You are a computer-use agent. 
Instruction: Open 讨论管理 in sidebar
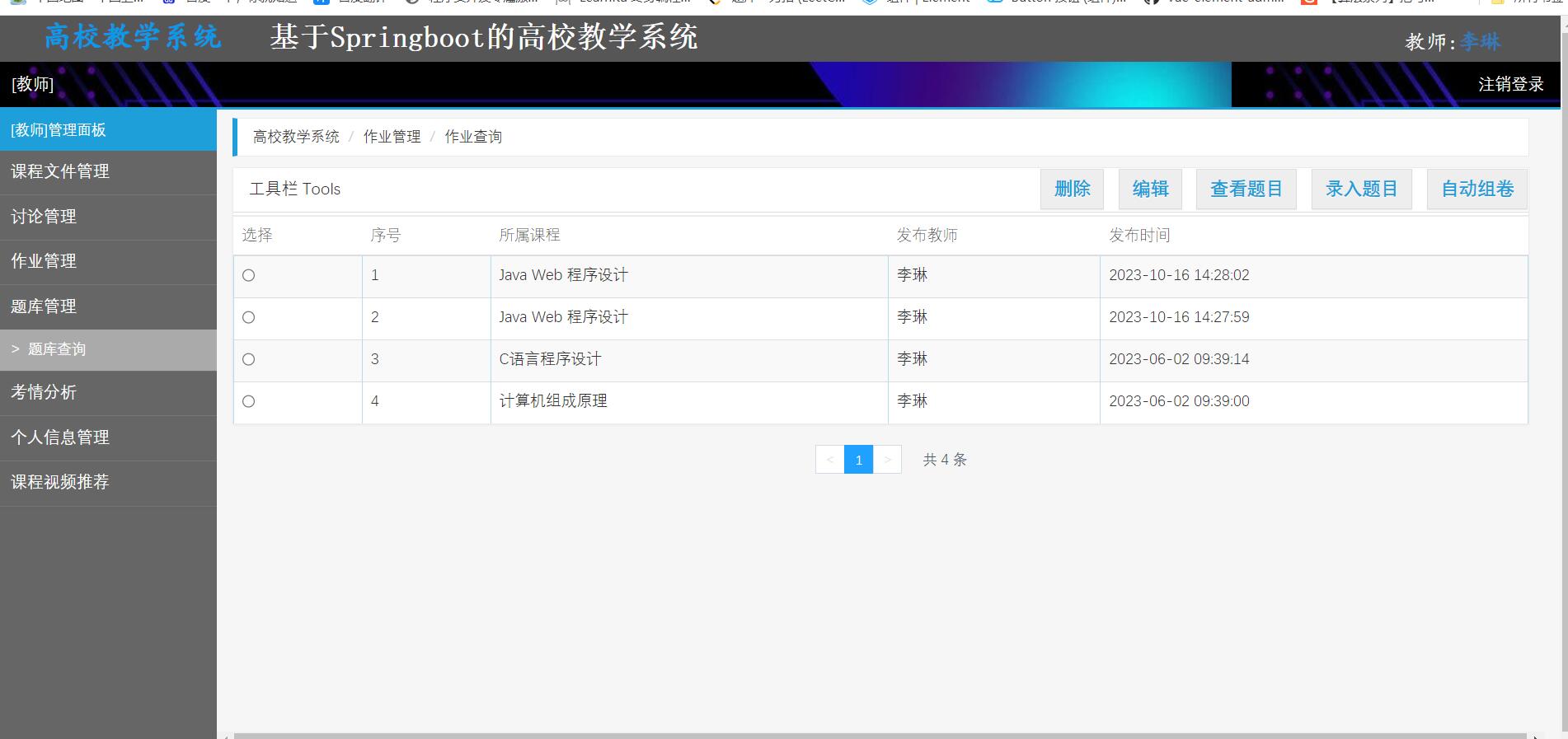(x=108, y=217)
